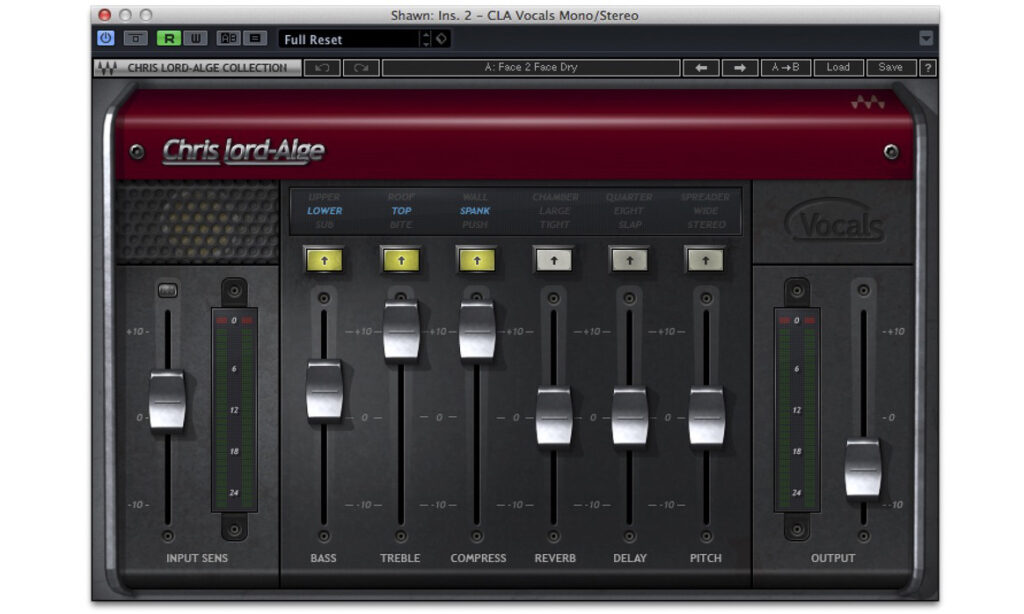Viewport: 1024px width, 614px height.
Task: Click the Input Sens fader handle
Action: (x=168, y=400)
